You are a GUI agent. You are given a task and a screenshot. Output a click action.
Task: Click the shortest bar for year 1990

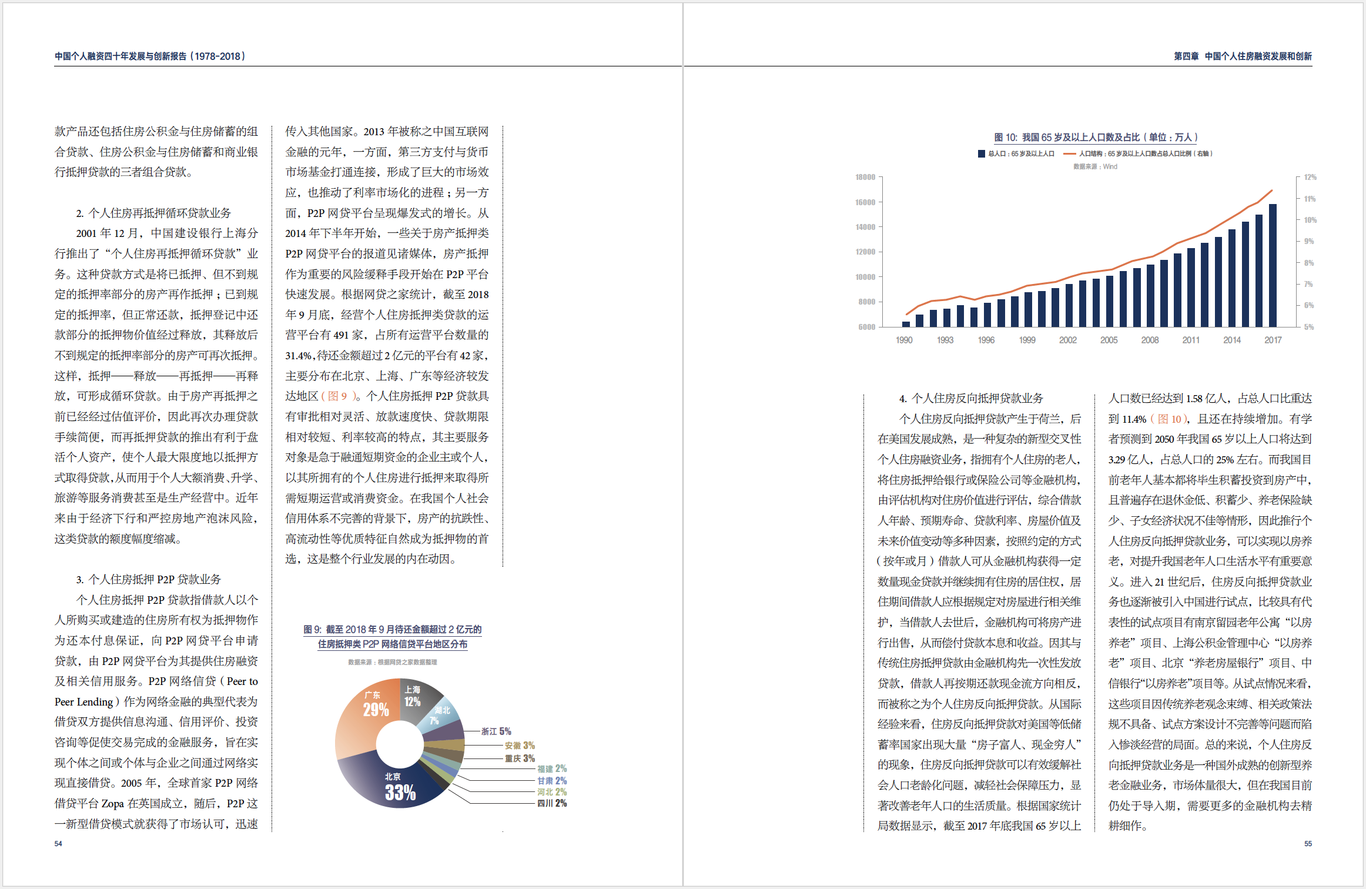tap(906, 324)
